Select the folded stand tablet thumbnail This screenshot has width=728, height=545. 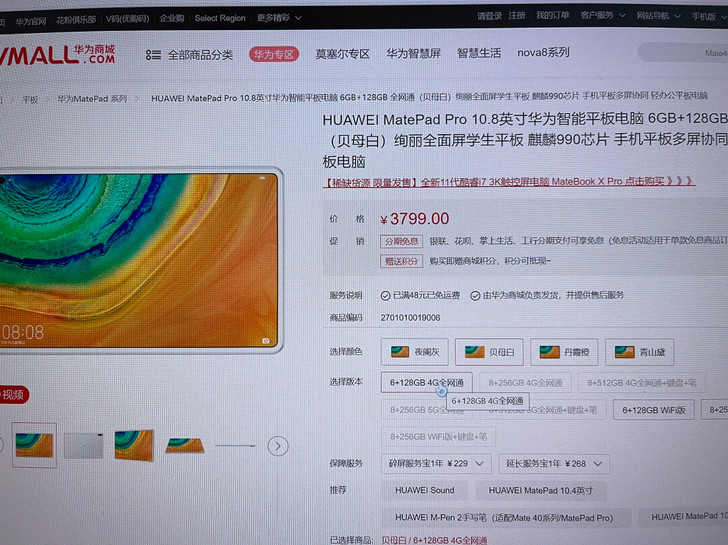(x=185, y=445)
